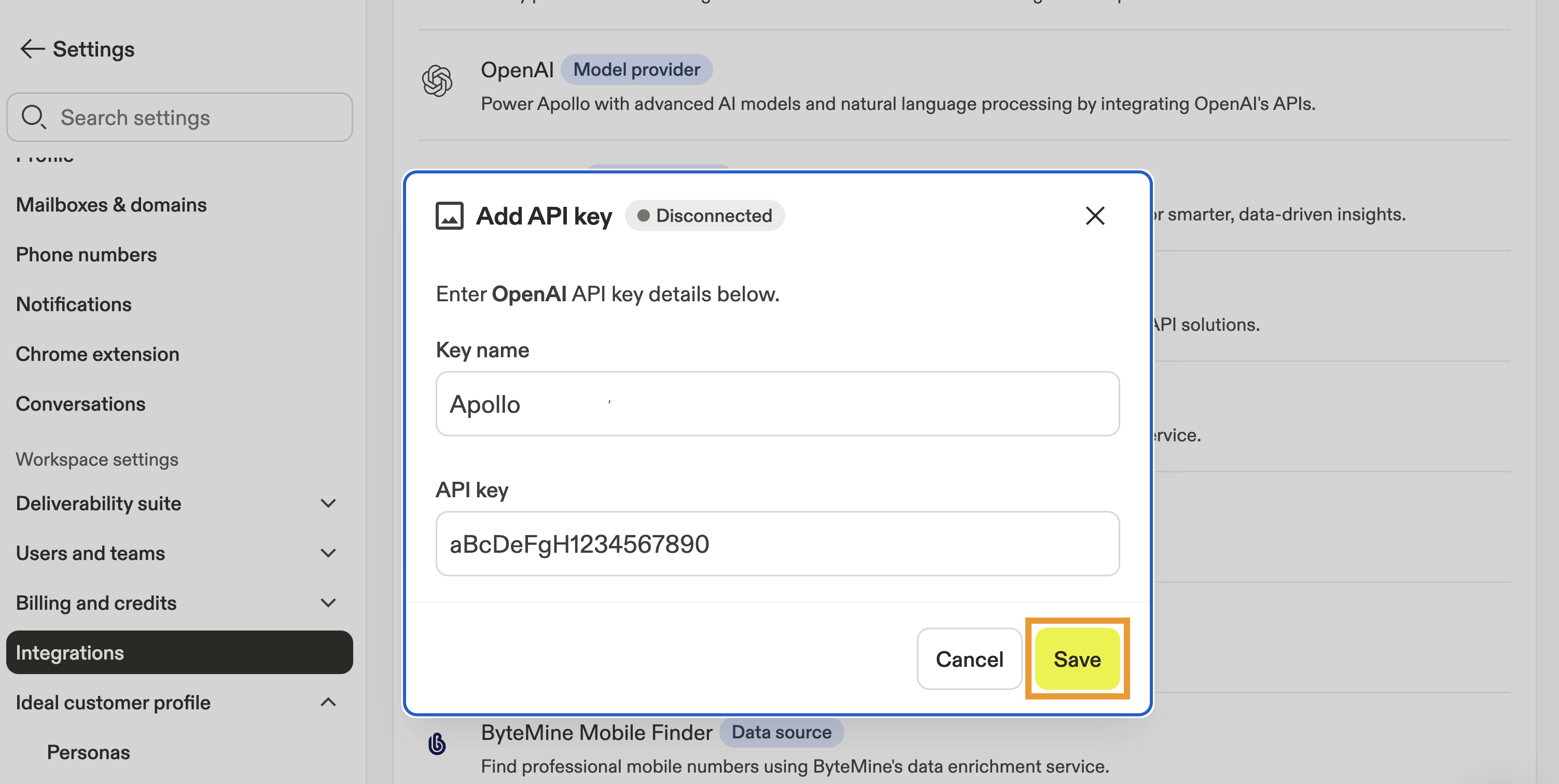Open the Mailboxes & domains settings

point(112,205)
